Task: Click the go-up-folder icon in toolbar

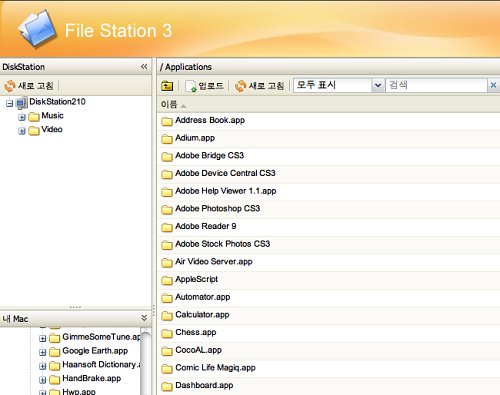Action: click(x=167, y=86)
